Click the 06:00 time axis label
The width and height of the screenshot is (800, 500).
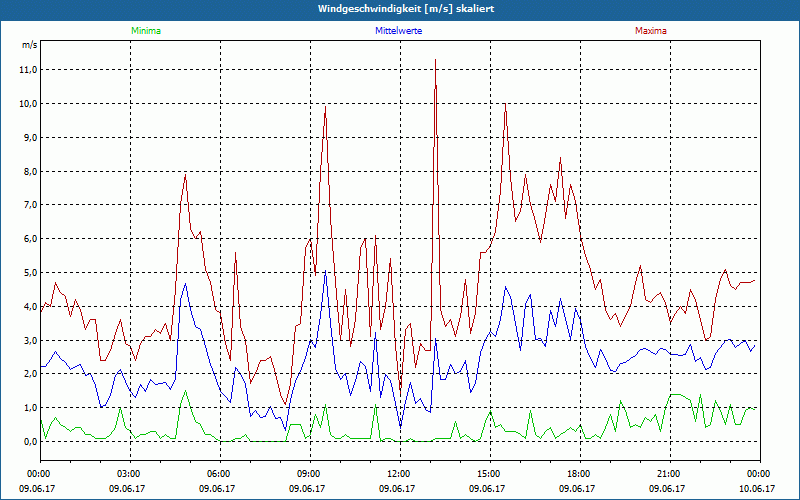tap(221, 474)
